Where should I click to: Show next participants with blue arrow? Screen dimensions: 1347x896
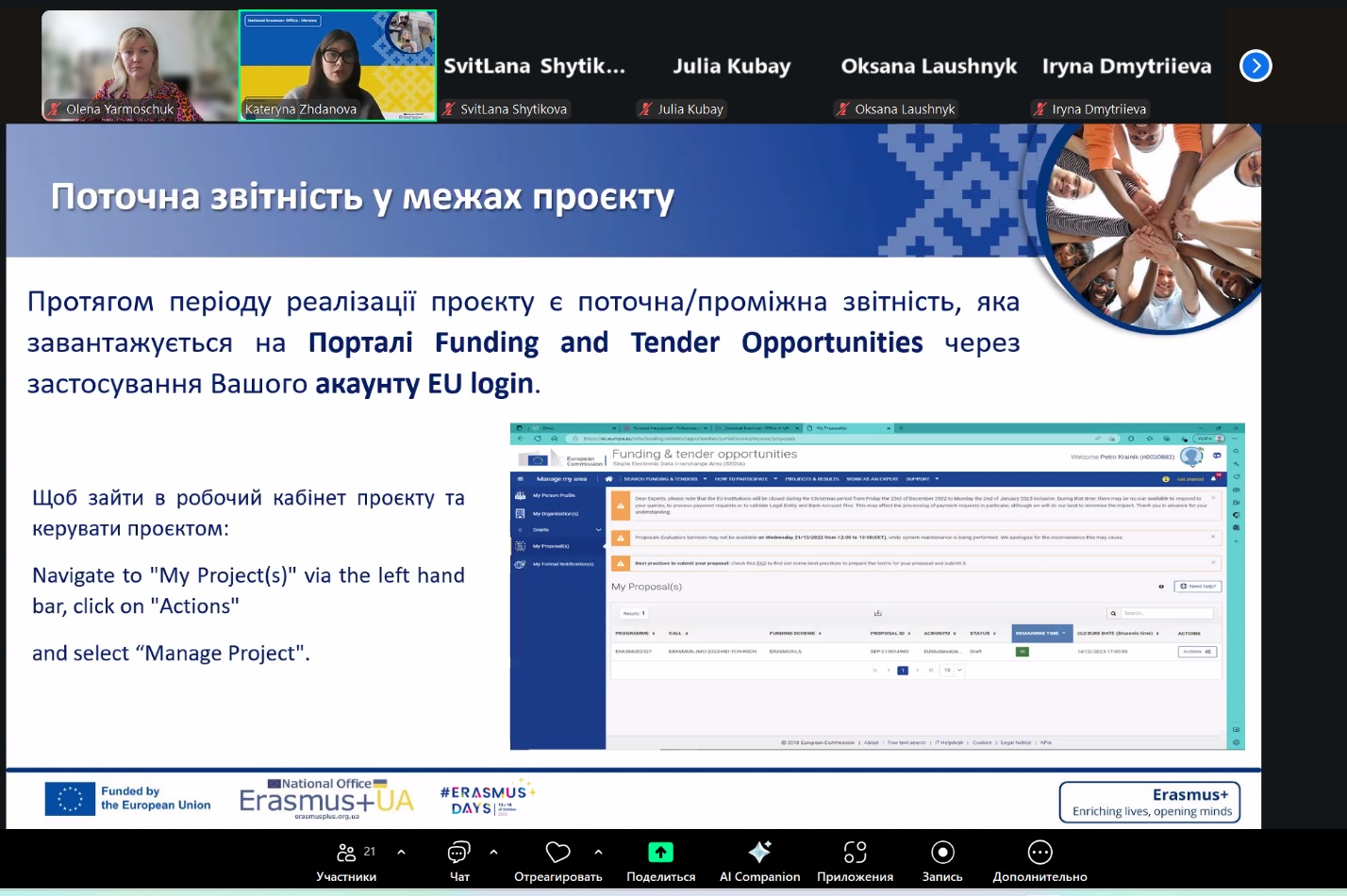pyautogui.click(x=1255, y=66)
